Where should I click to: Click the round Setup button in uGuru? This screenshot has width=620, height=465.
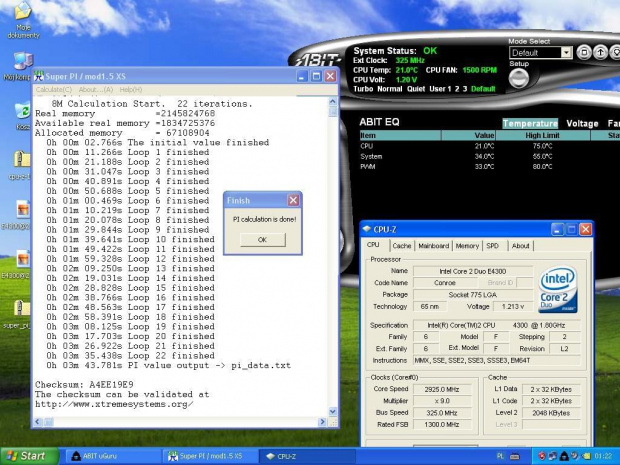(x=518, y=78)
